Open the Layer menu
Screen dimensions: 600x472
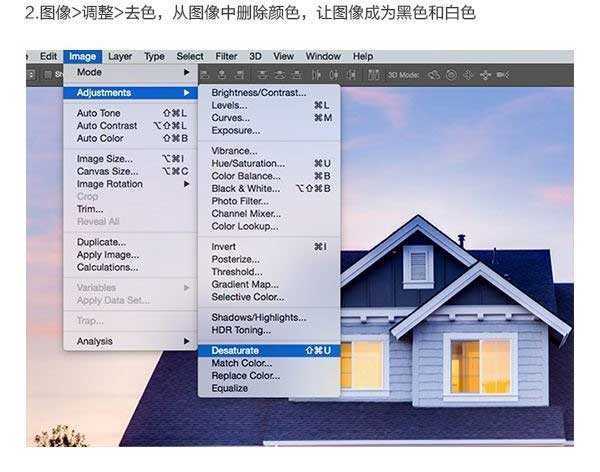pyautogui.click(x=120, y=57)
